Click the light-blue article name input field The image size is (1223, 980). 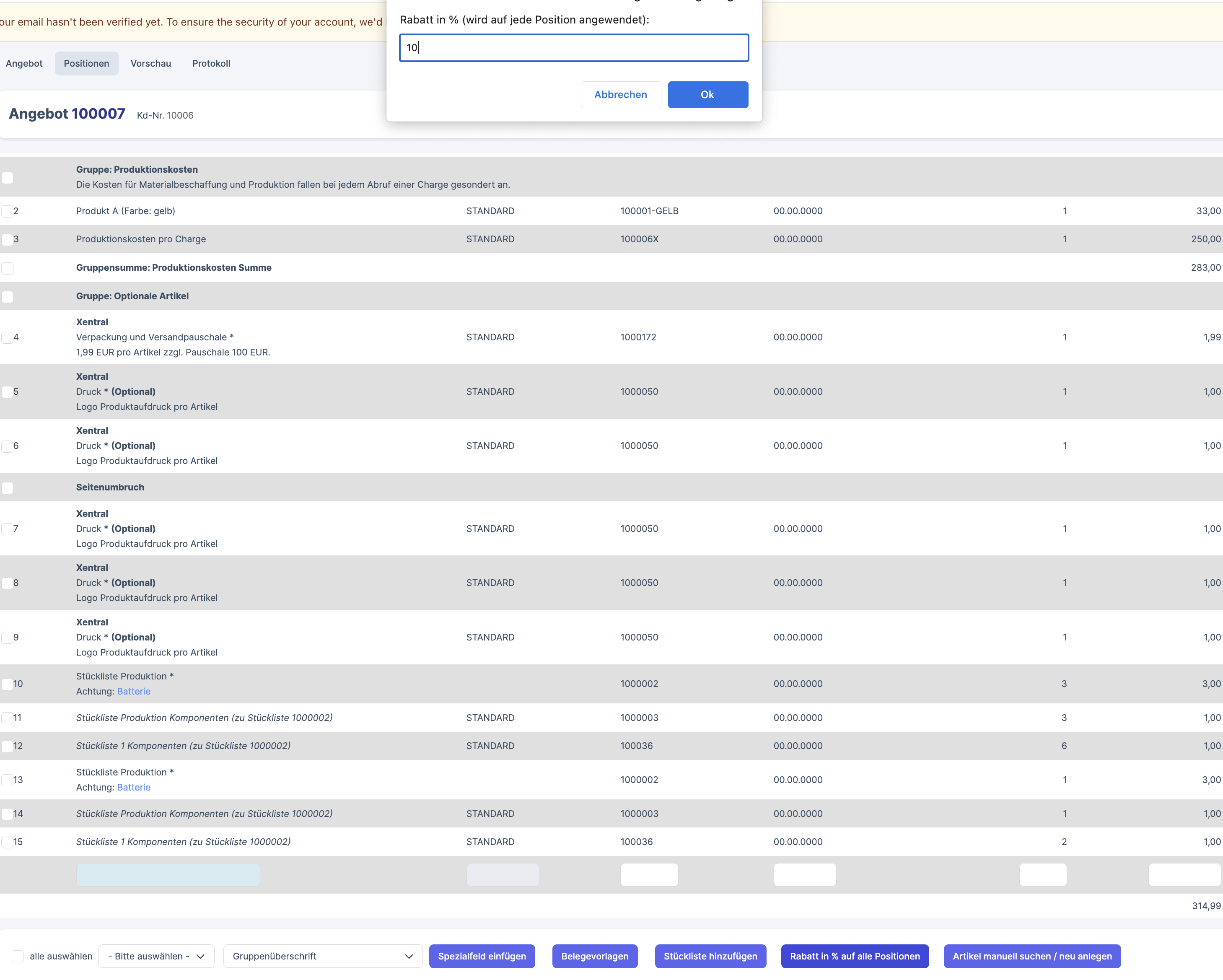point(168,874)
